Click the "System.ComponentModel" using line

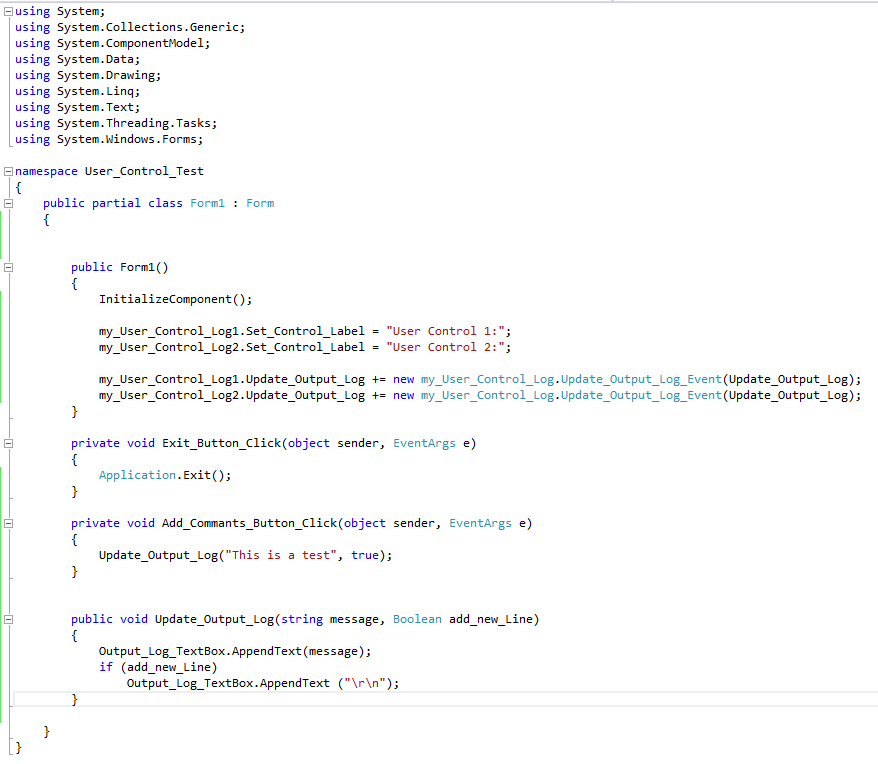[x=113, y=43]
